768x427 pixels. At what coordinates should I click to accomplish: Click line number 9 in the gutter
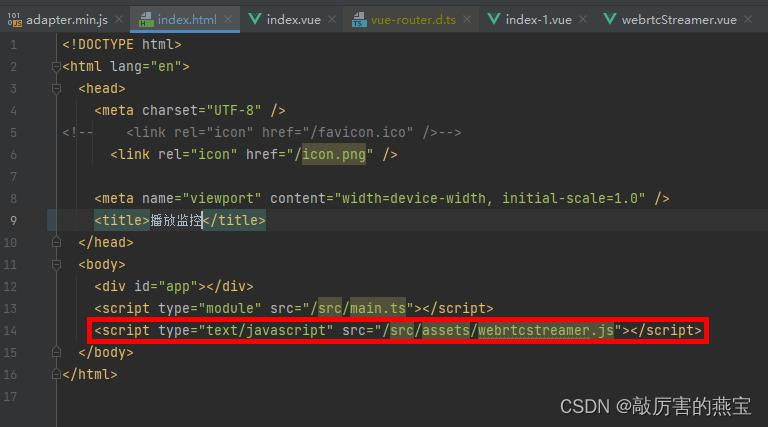click(x=13, y=220)
